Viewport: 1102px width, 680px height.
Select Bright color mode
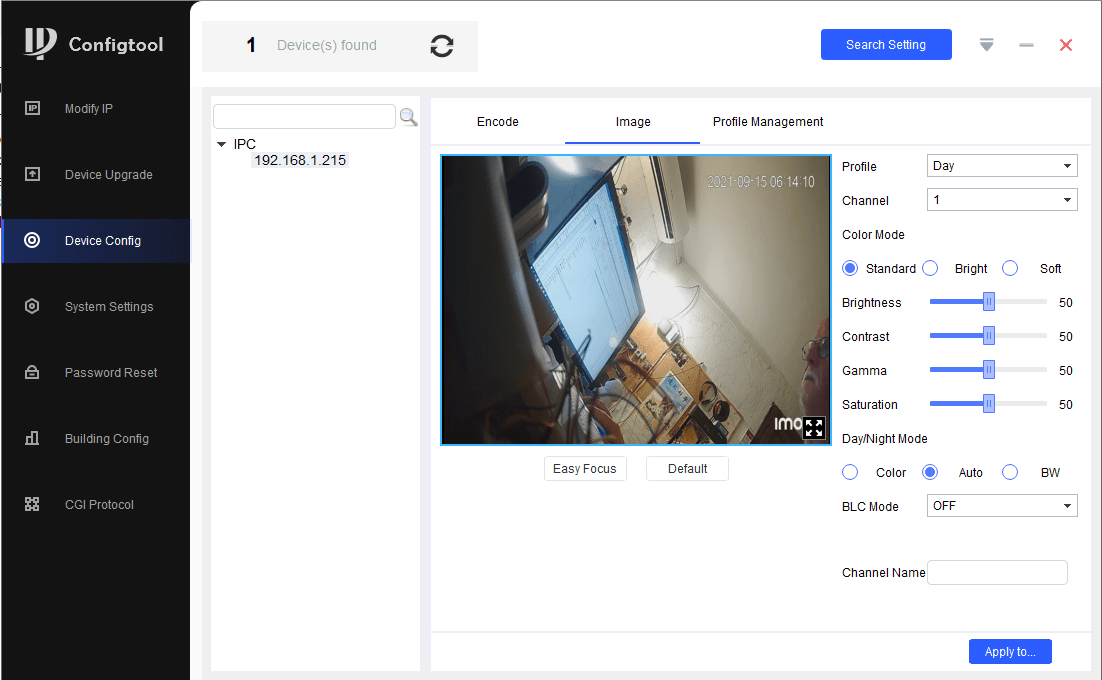tap(930, 268)
